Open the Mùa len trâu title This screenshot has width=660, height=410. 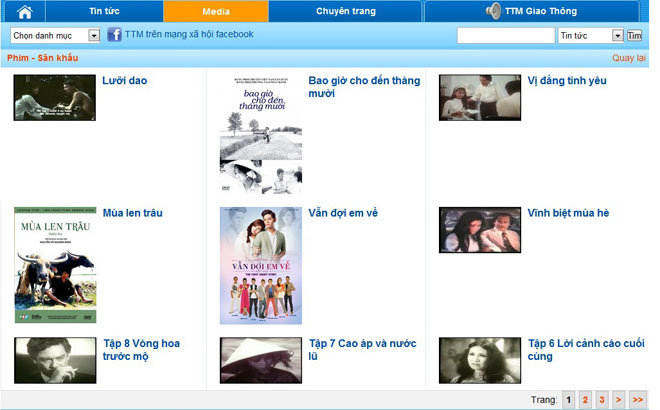133,213
